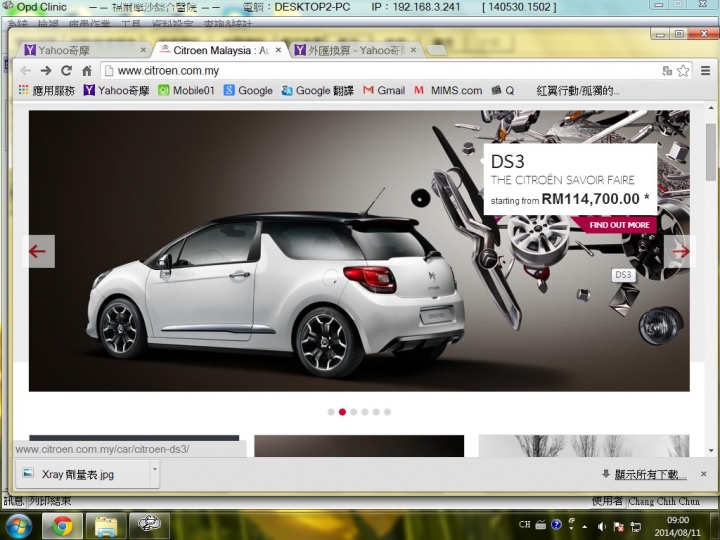This screenshot has width=720, height=540.
Task: Close the downloads bar
Action: pyautogui.click(x=703, y=474)
